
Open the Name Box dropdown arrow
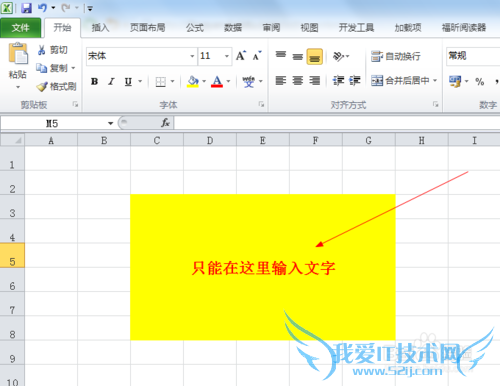click(110, 123)
